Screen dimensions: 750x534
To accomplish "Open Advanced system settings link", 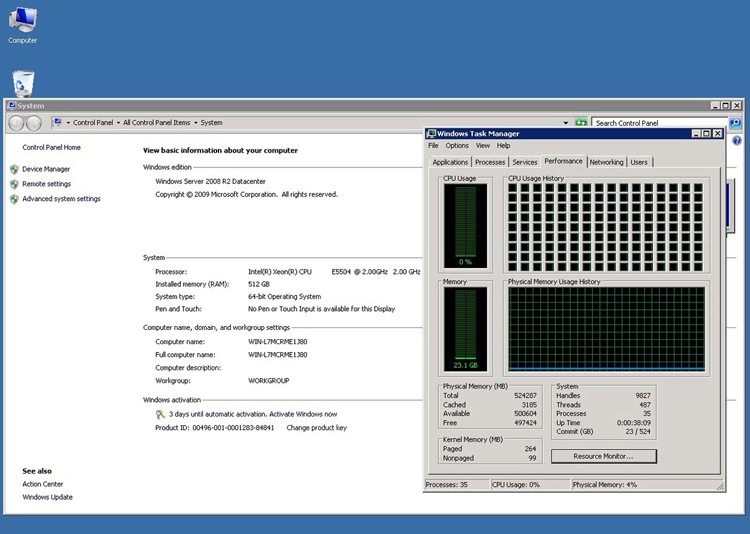I will (x=61, y=199).
